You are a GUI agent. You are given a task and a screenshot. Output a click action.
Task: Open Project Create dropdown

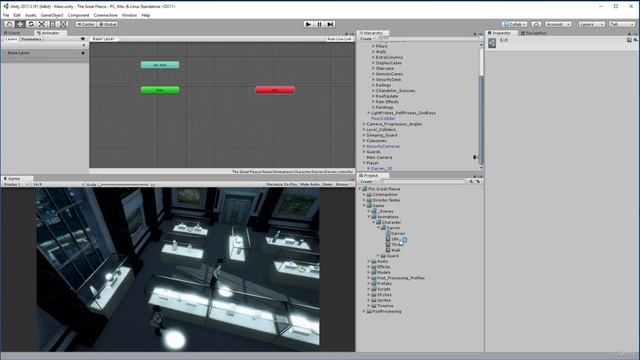coord(367,181)
